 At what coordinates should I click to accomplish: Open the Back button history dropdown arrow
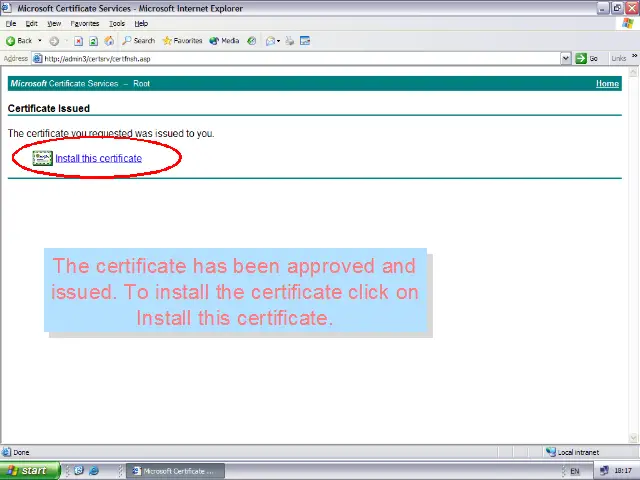tap(40, 41)
